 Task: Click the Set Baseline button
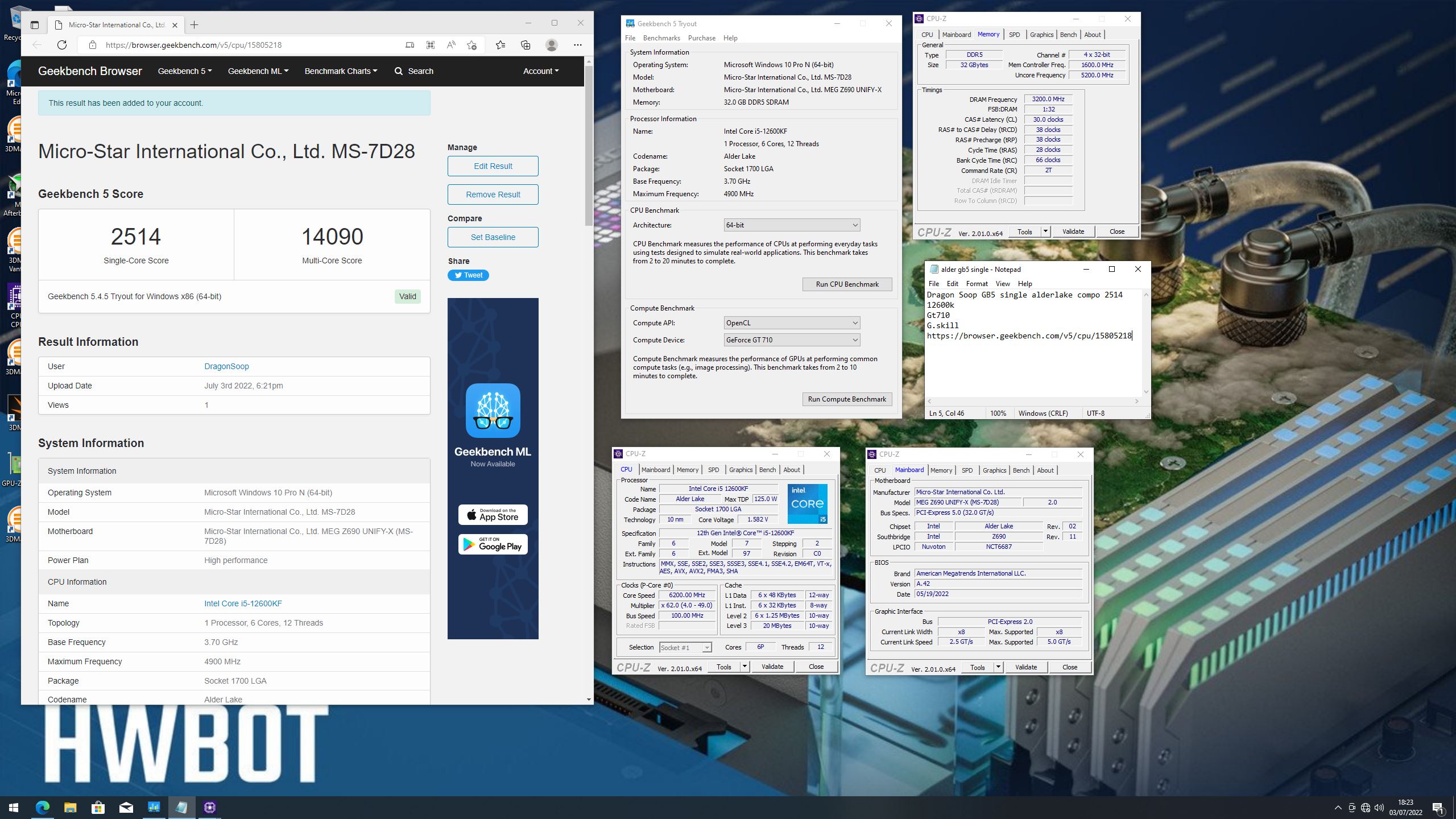point(493,237)
